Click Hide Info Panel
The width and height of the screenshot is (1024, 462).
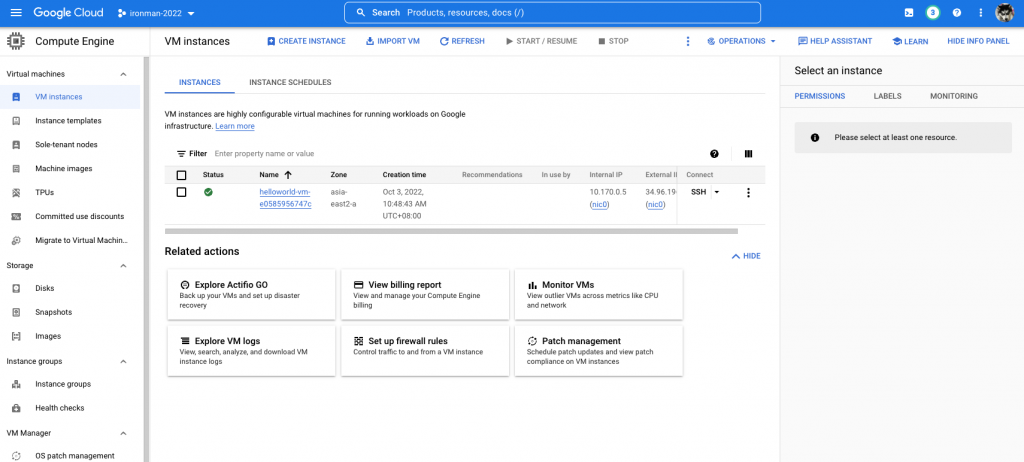coord(978,41)
